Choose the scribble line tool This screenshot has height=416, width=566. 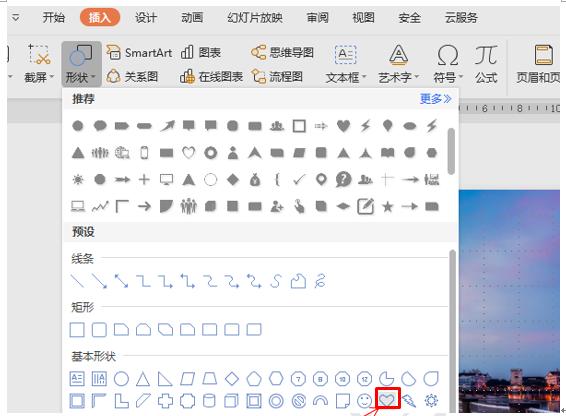[x=320, y=281]
